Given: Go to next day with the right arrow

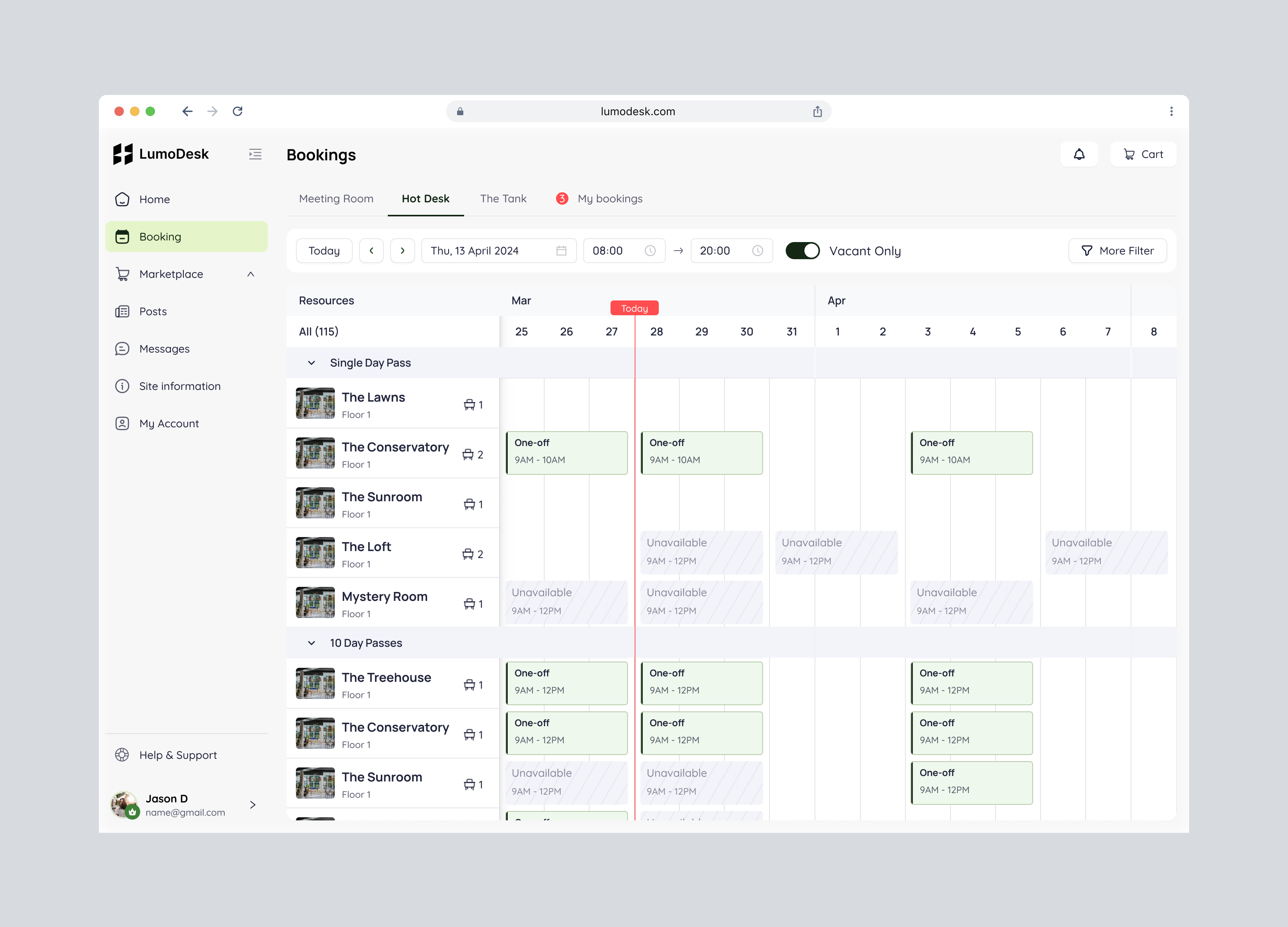Looking at the screenshot, I should [403, 250].
